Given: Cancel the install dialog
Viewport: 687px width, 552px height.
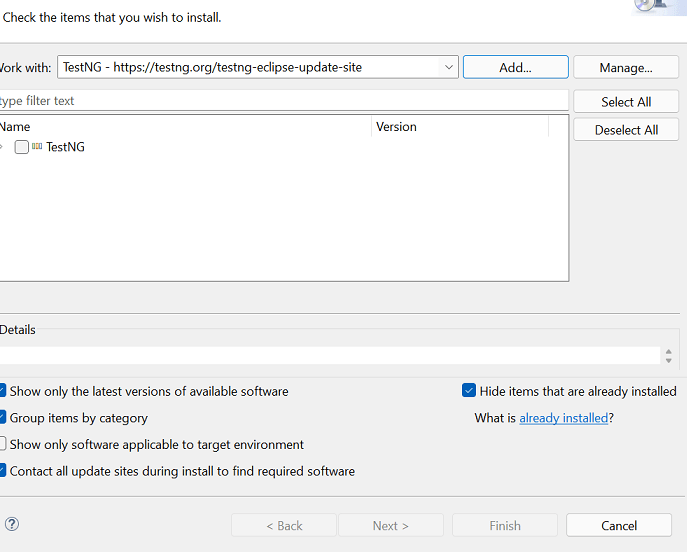Looking at the screenshot, I should [x=619, y=525].
